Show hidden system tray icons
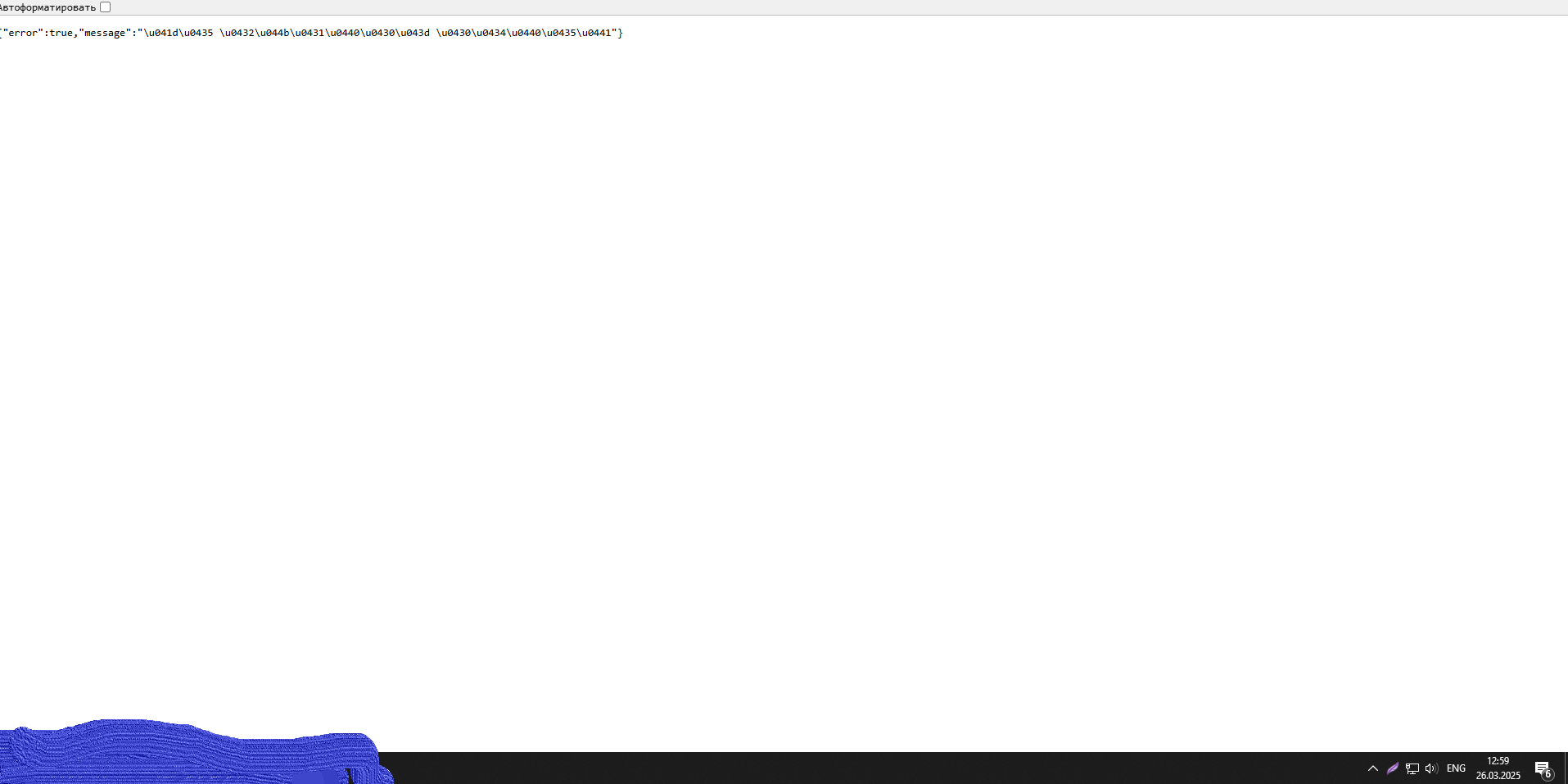The height and width of the screenshot is (784, 1568). click(1373, 768)
